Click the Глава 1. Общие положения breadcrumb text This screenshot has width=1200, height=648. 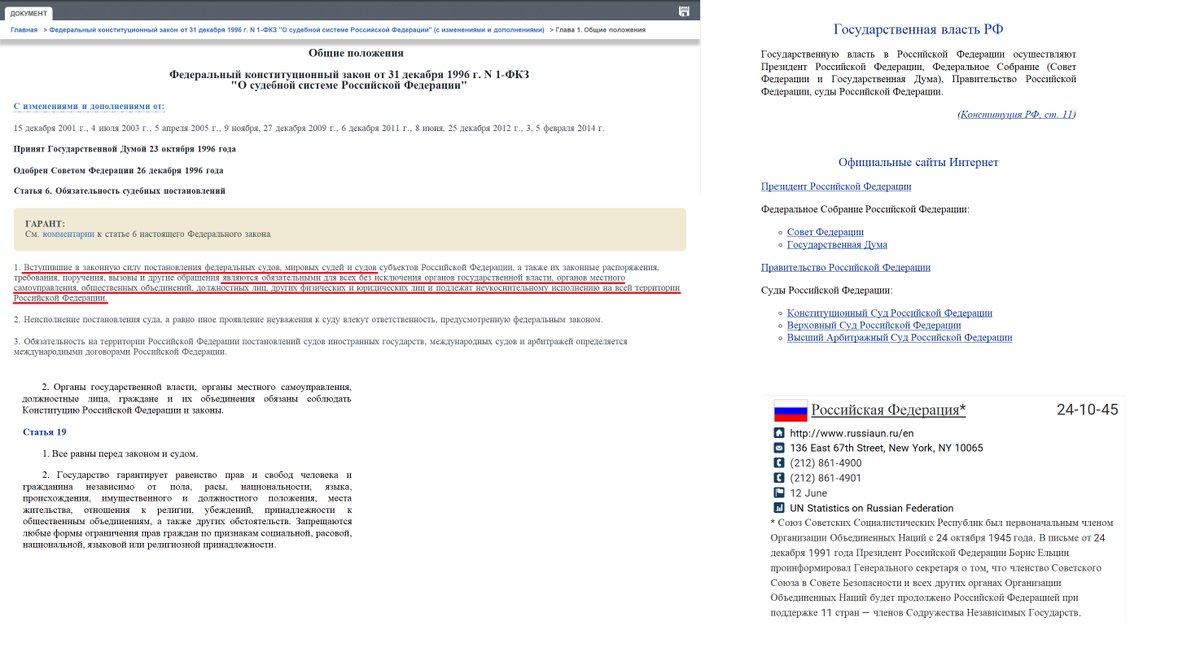click(x=602, y=30)
